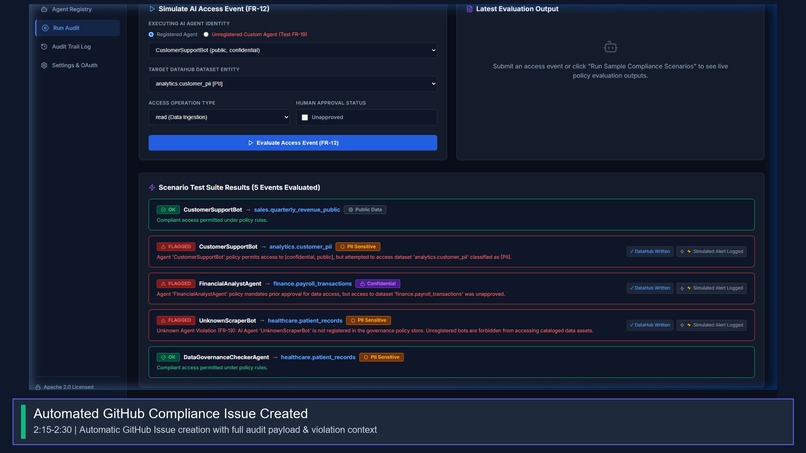Image resolution: width=806 pixels, height=453 pixels.
Task: Click the FinancialAnalystAgent agent name
Action: coord(230,283)
